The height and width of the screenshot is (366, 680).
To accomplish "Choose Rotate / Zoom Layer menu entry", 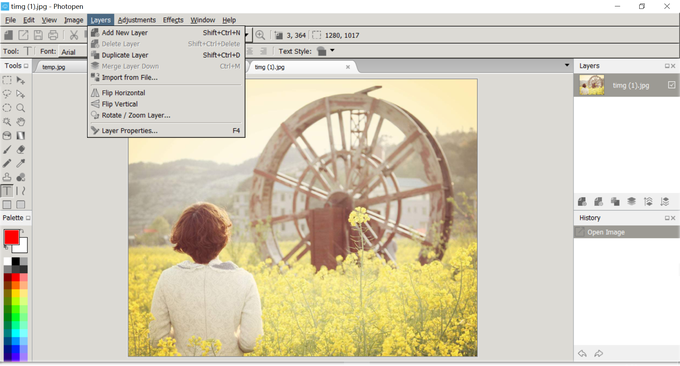I will pos(166,115).
